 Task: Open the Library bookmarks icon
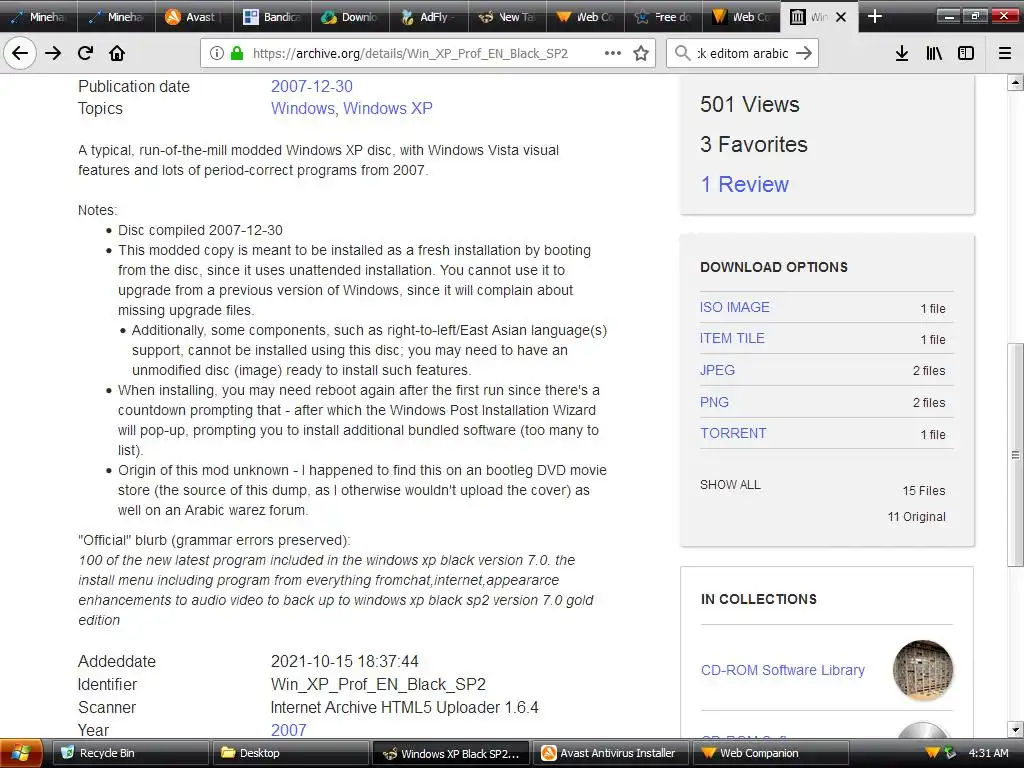[934, 53]
